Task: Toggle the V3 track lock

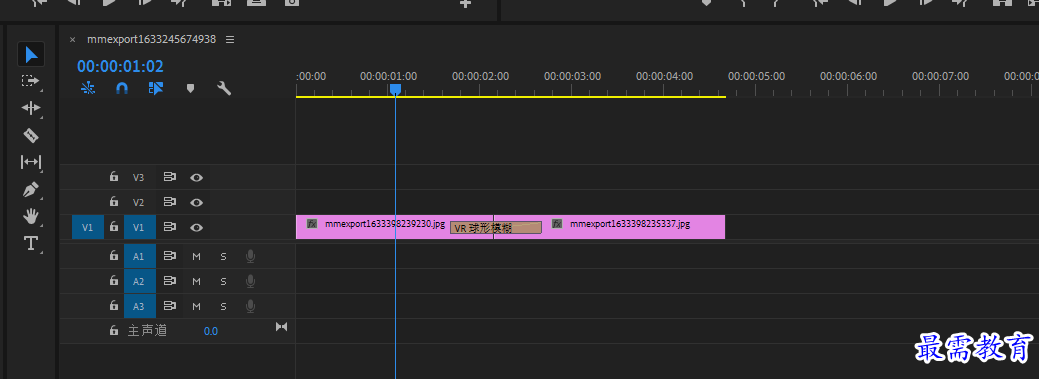Action: pos(114,177)
